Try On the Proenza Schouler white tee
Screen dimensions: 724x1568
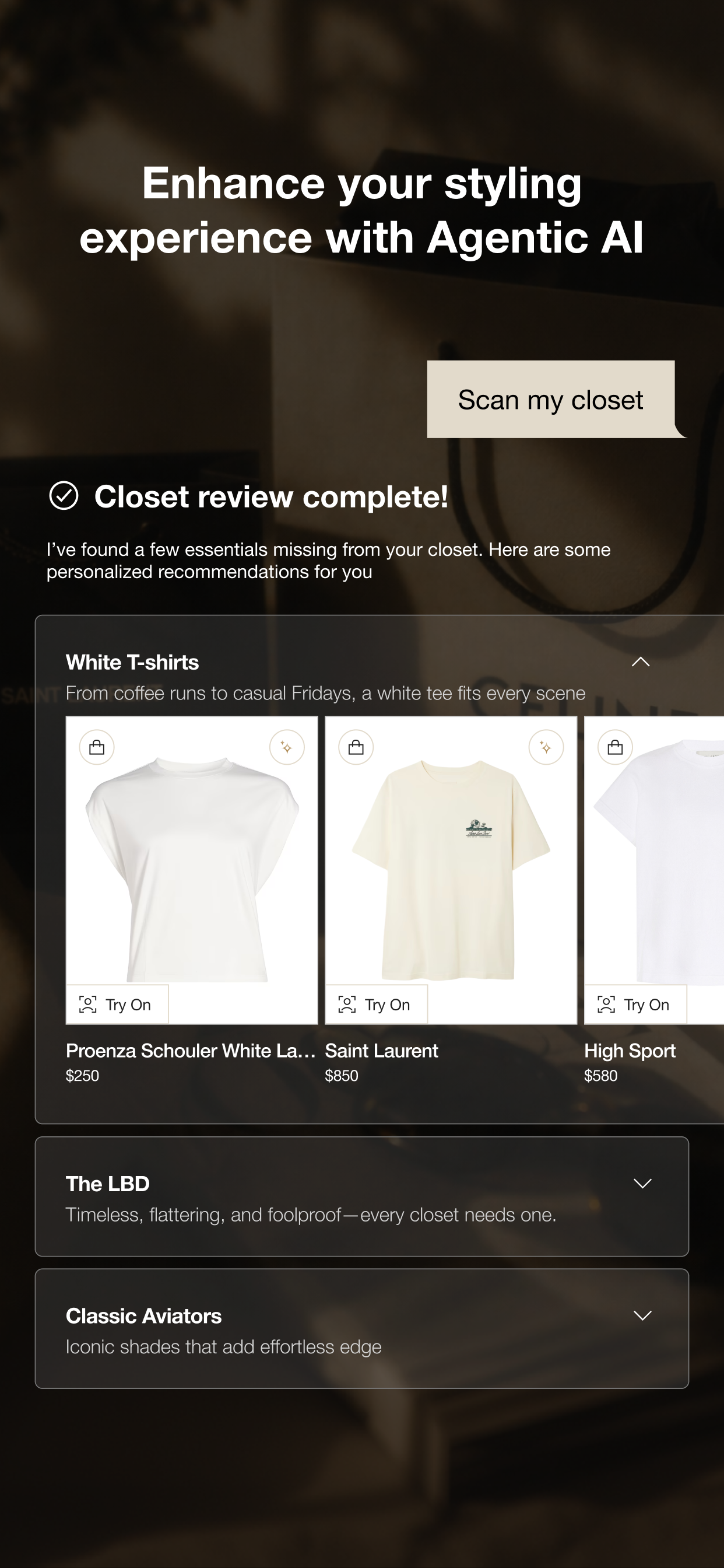point(117,1005)
